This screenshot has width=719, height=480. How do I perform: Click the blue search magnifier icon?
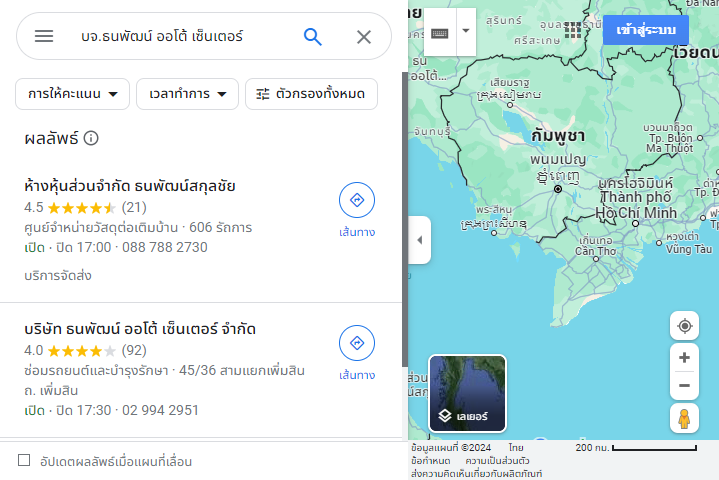click(x=313, y=36)
